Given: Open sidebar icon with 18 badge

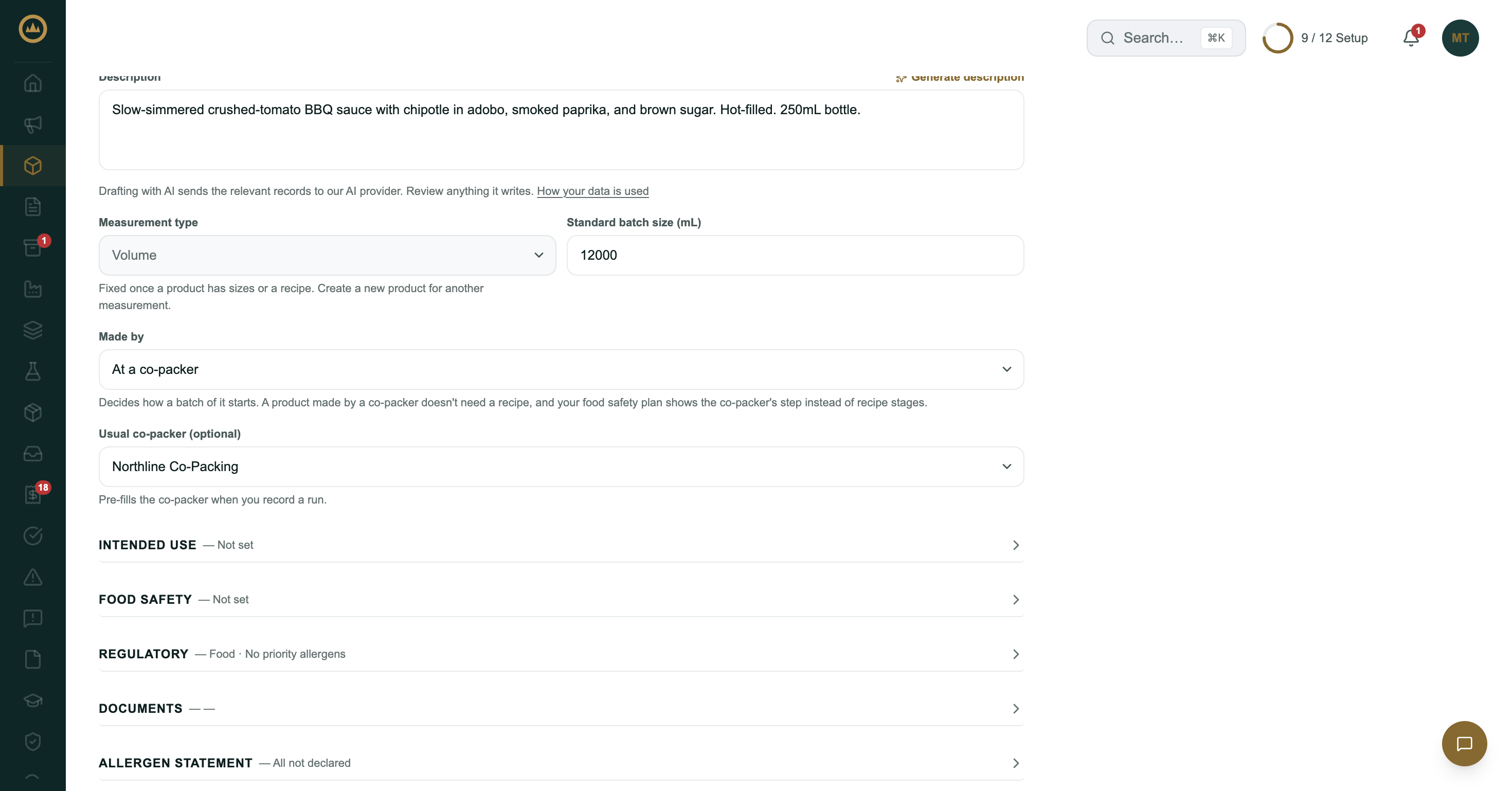Looking at the screenshot, I should [x=33, y=494].
